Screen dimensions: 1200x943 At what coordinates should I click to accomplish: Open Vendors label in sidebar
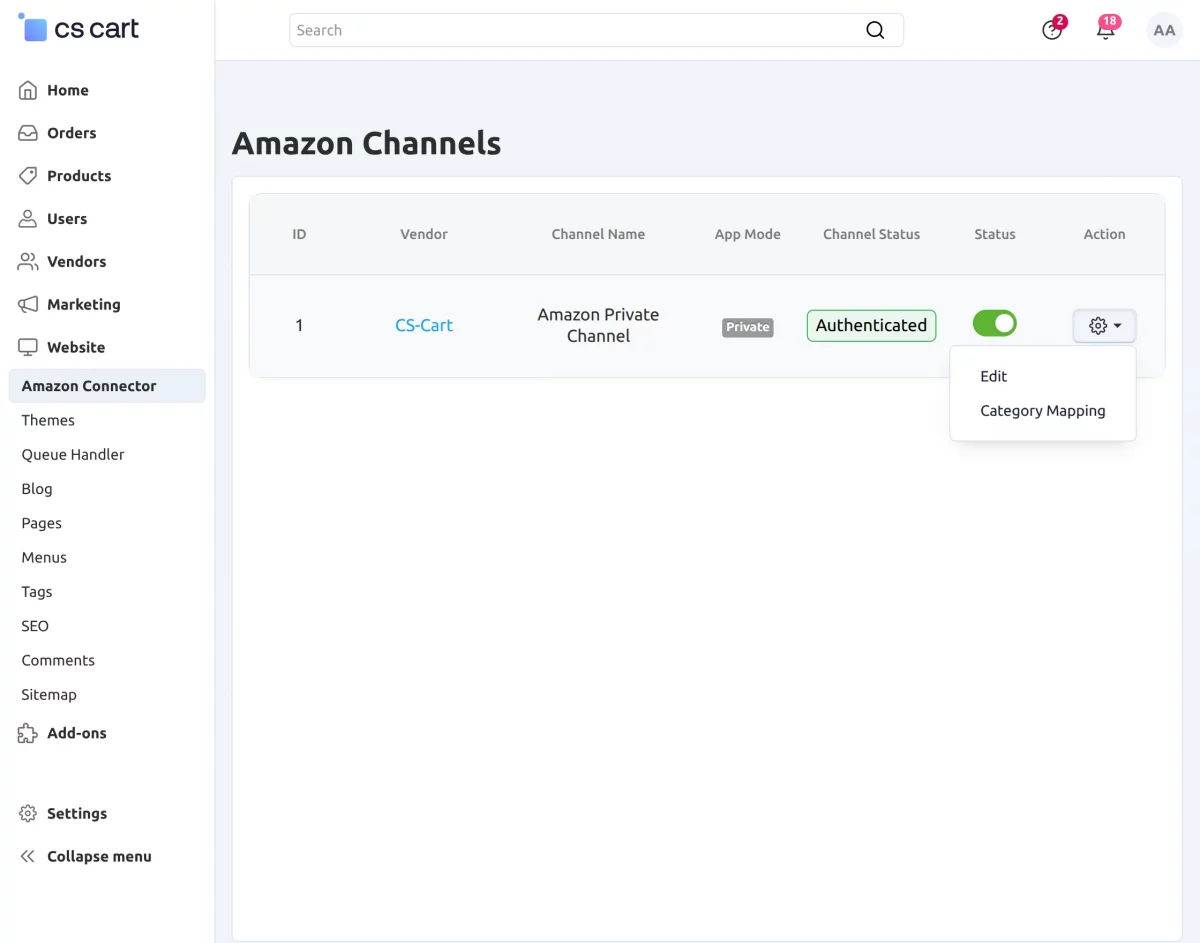(76, 262)
